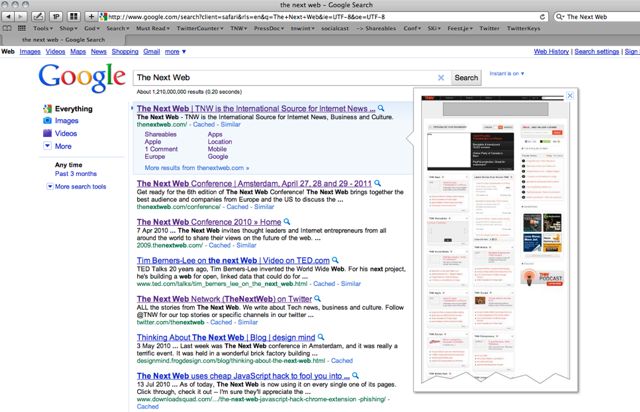Open the PressDoc bookmarks folder
Image resolution: width=640 pixels, height=412 pixels.
pyautogui.click(x=269, y=28)
